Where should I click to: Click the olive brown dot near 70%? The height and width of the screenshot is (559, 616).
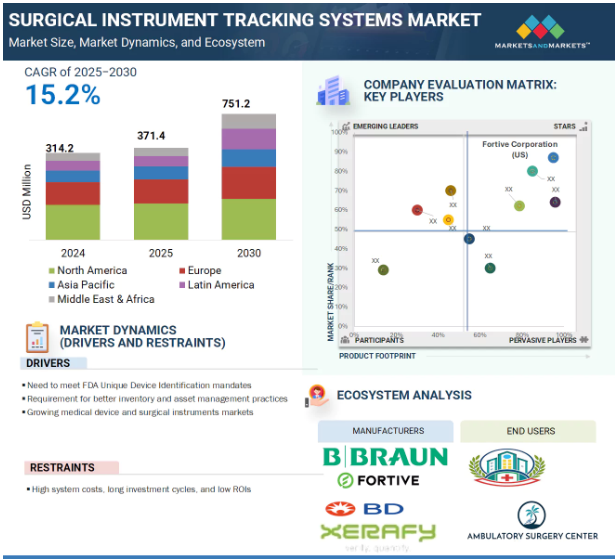click(451, 191)
